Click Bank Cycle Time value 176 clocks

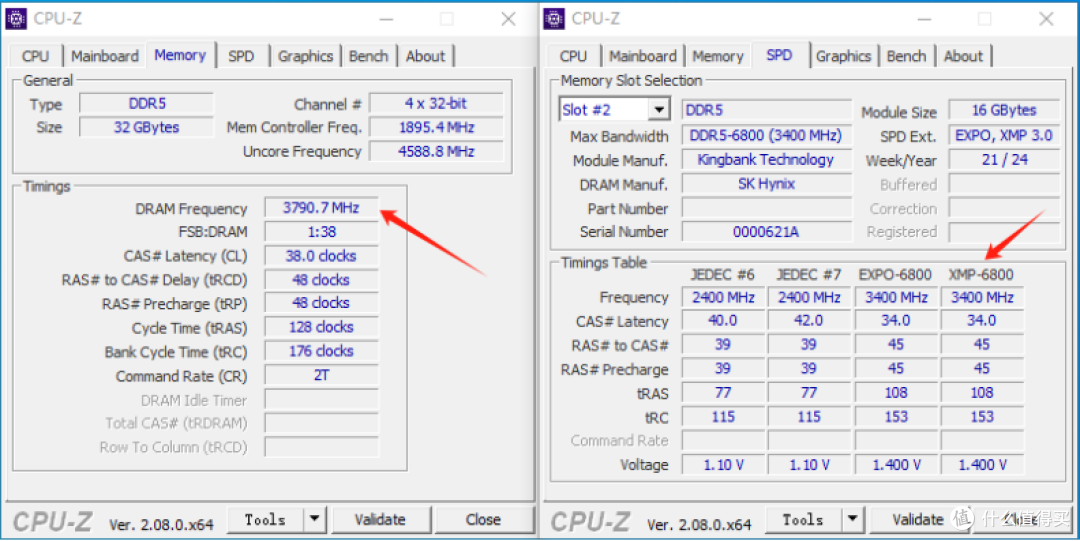[322, 351]
